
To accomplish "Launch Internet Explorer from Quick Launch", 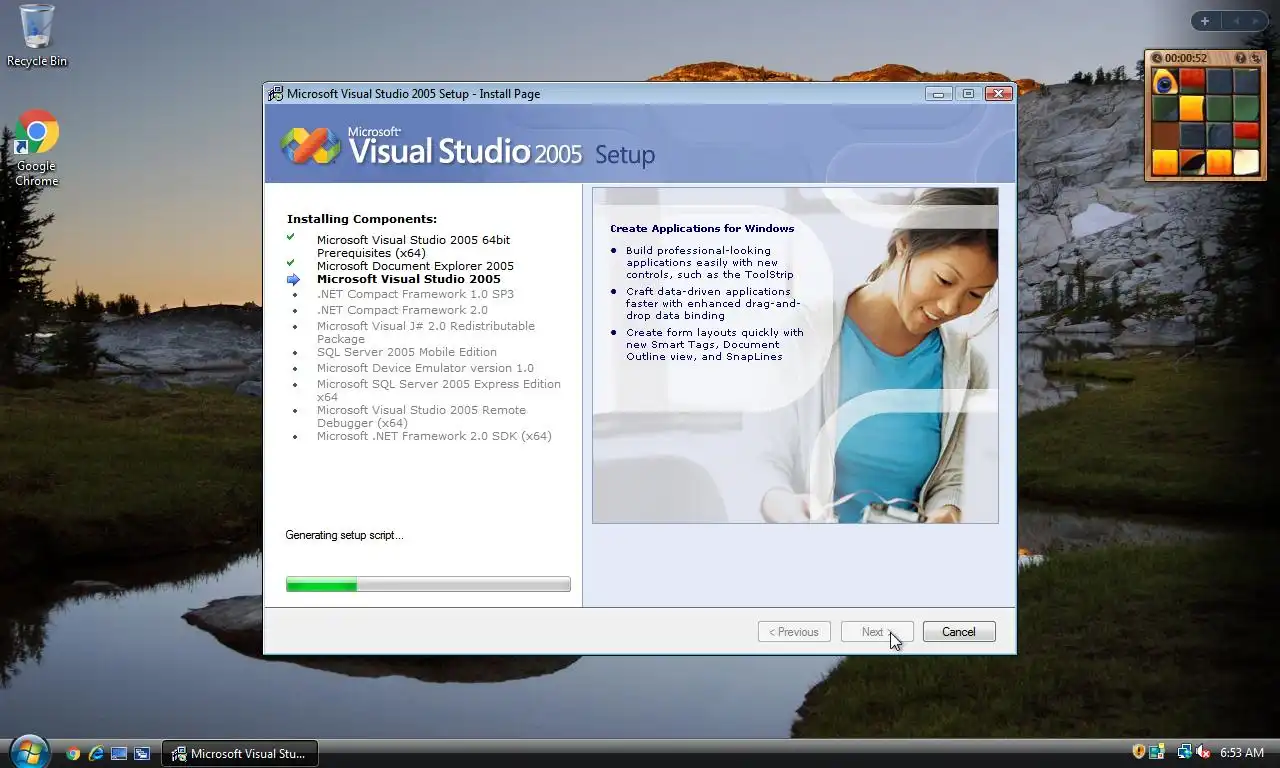I will 96,754.
